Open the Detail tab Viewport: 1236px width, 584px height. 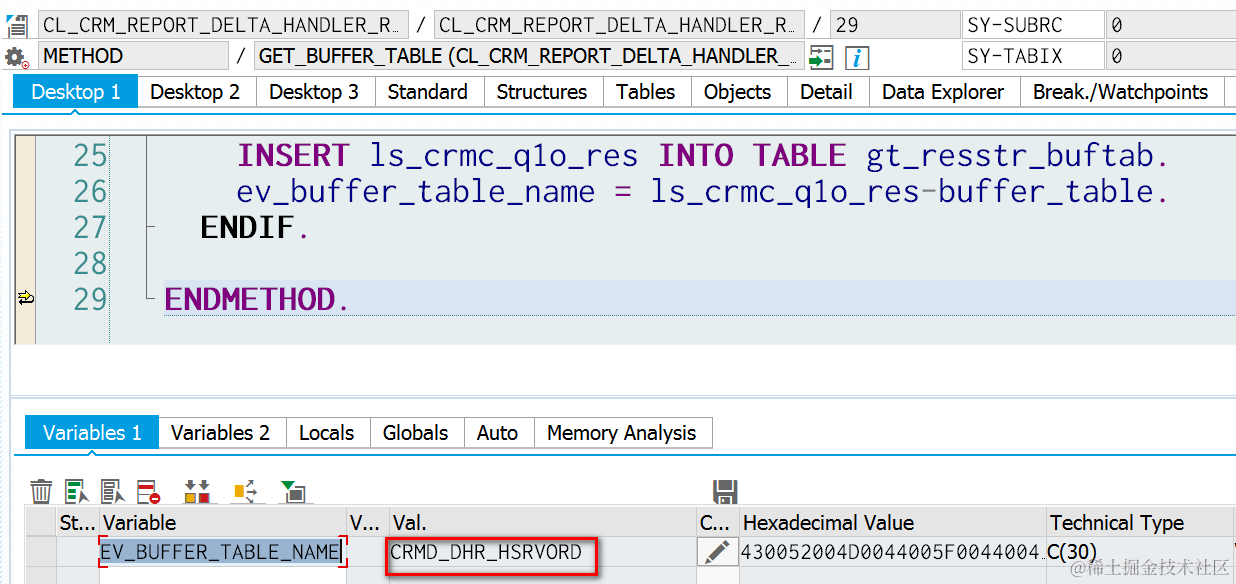(x=827, y=92)
